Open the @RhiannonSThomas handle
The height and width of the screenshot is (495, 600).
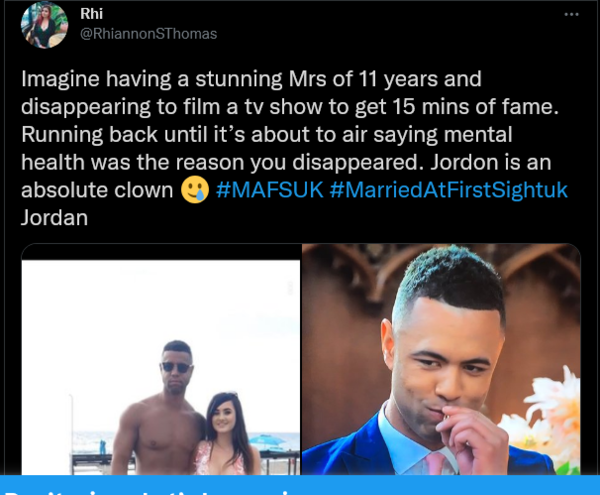click(148, 34)
